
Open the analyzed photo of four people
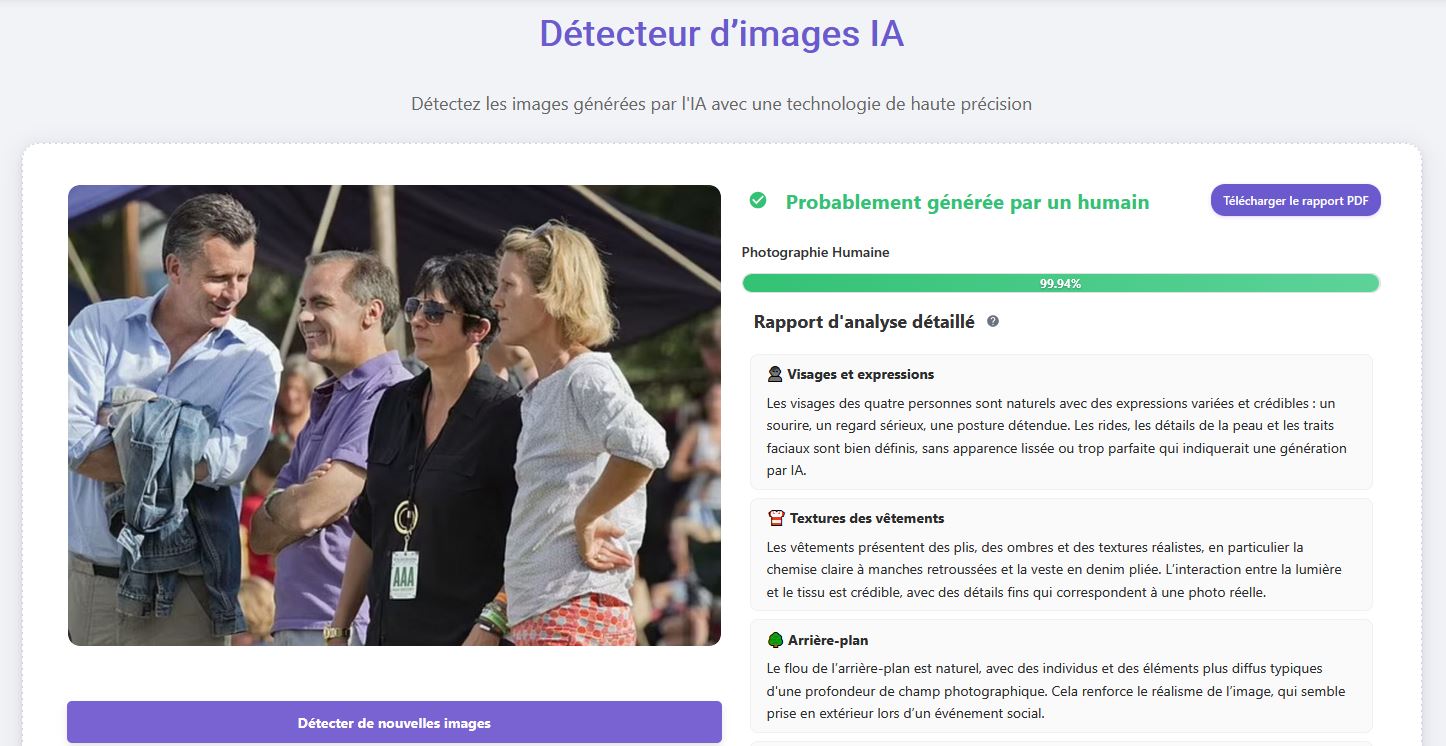point(394,415)
